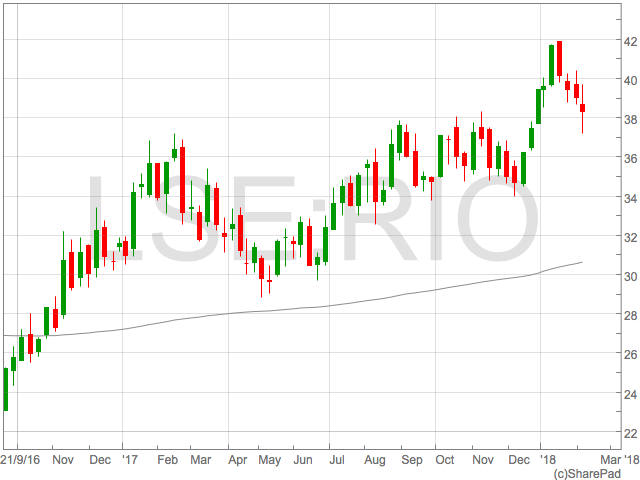Screen dimensions: 640x480
Task: Click the Jun label on the time axis
Action: click(303, 460)
